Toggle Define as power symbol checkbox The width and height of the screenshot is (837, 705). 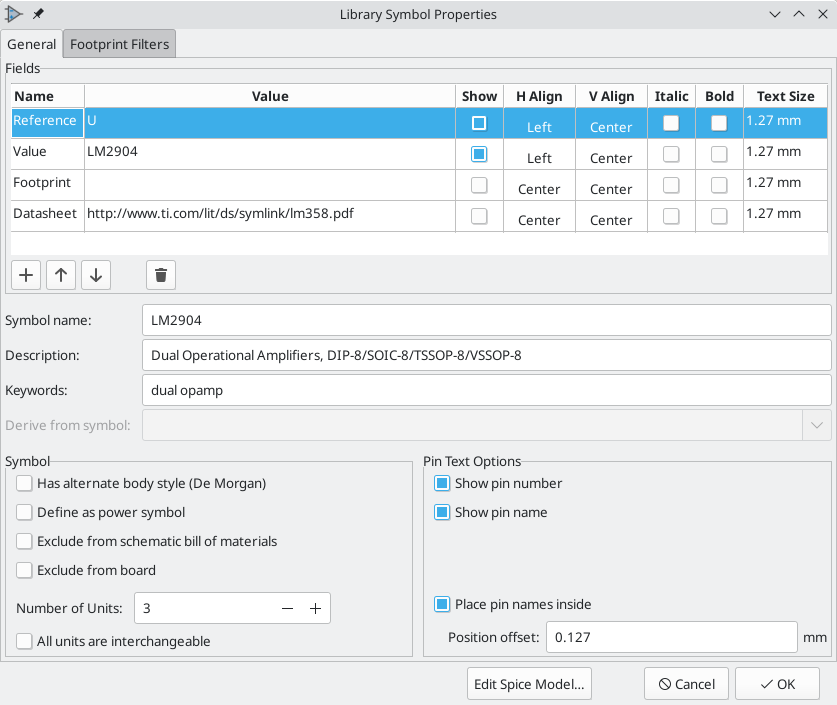pos(24,512)
